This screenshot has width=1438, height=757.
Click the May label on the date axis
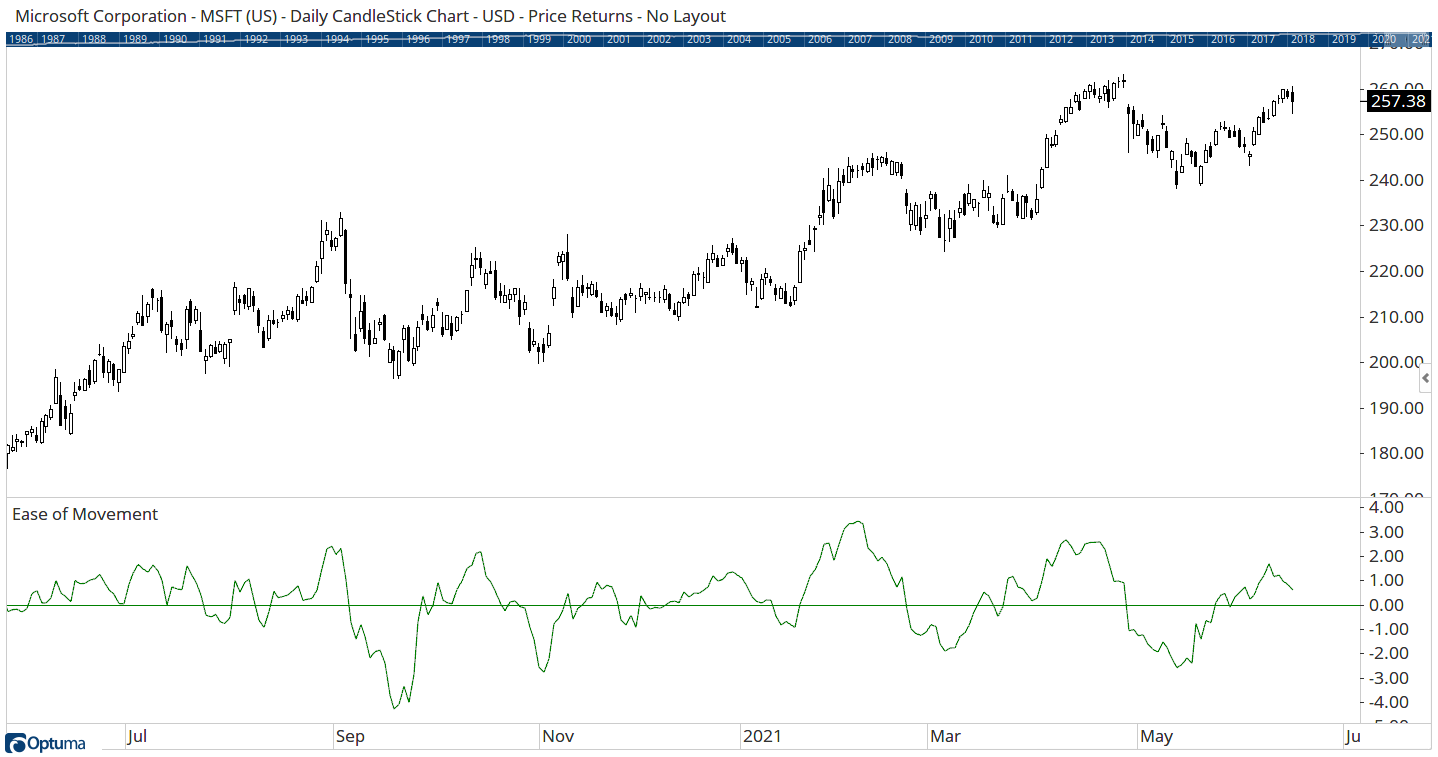(1157, 737)
